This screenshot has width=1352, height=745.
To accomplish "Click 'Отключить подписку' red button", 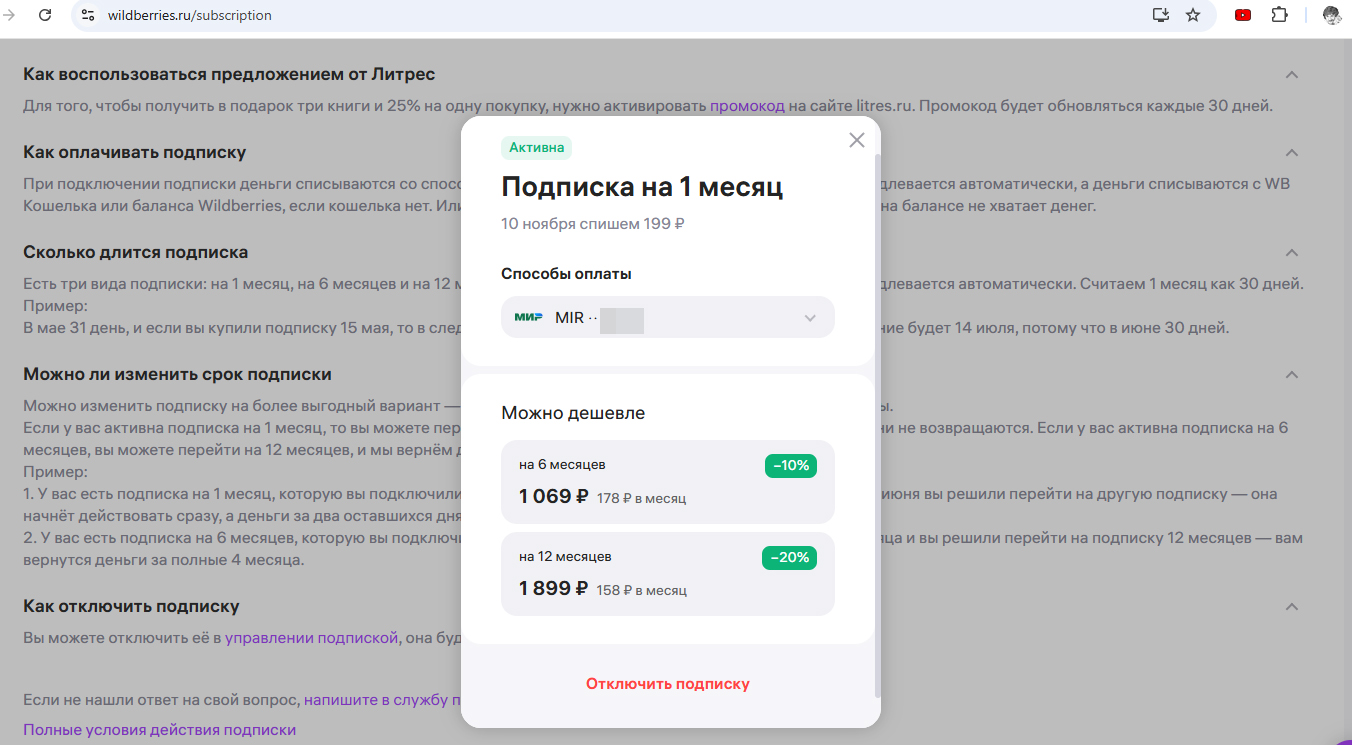I will pyautogui.click(x=667, y=684).
